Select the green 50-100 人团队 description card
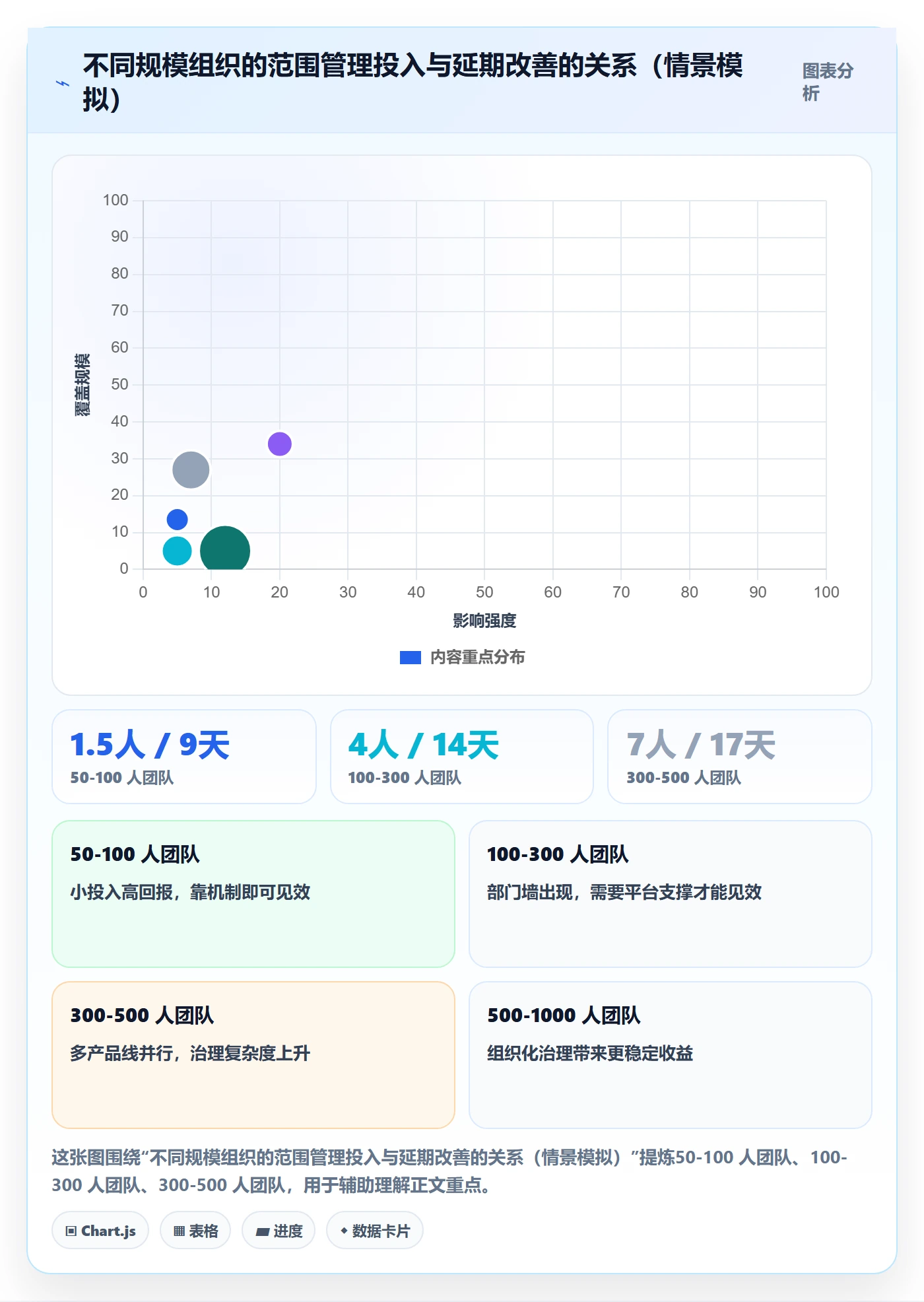924x1302 pixels. click(253, 894)
